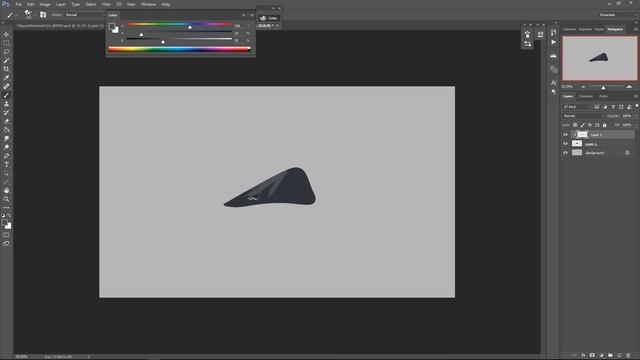Select the Magic Wand tool
This screenshot has width=640, height=360.
[6, 60]
